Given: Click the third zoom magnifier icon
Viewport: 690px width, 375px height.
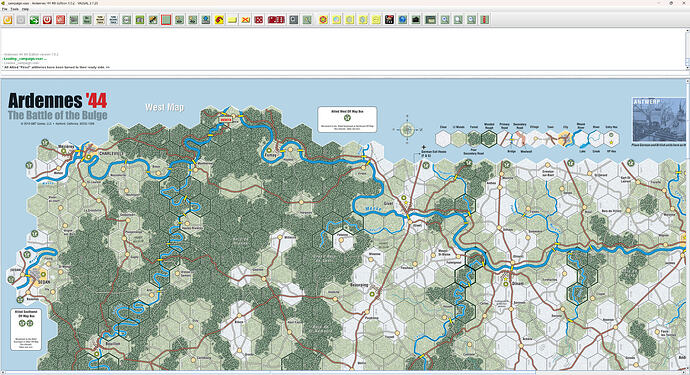Looking at the screenshot, I should [x=471, y=19].
